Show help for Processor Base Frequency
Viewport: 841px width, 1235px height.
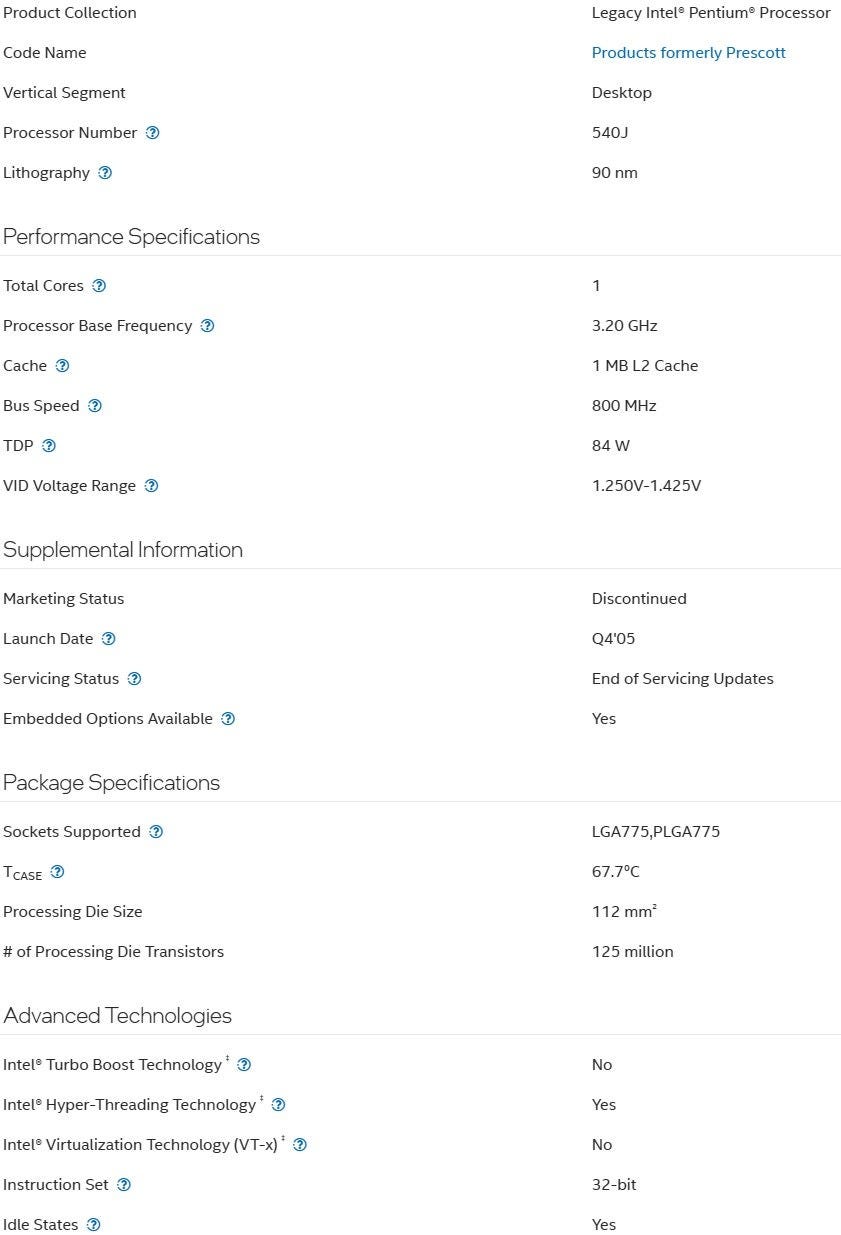click(x=207, y=326)
